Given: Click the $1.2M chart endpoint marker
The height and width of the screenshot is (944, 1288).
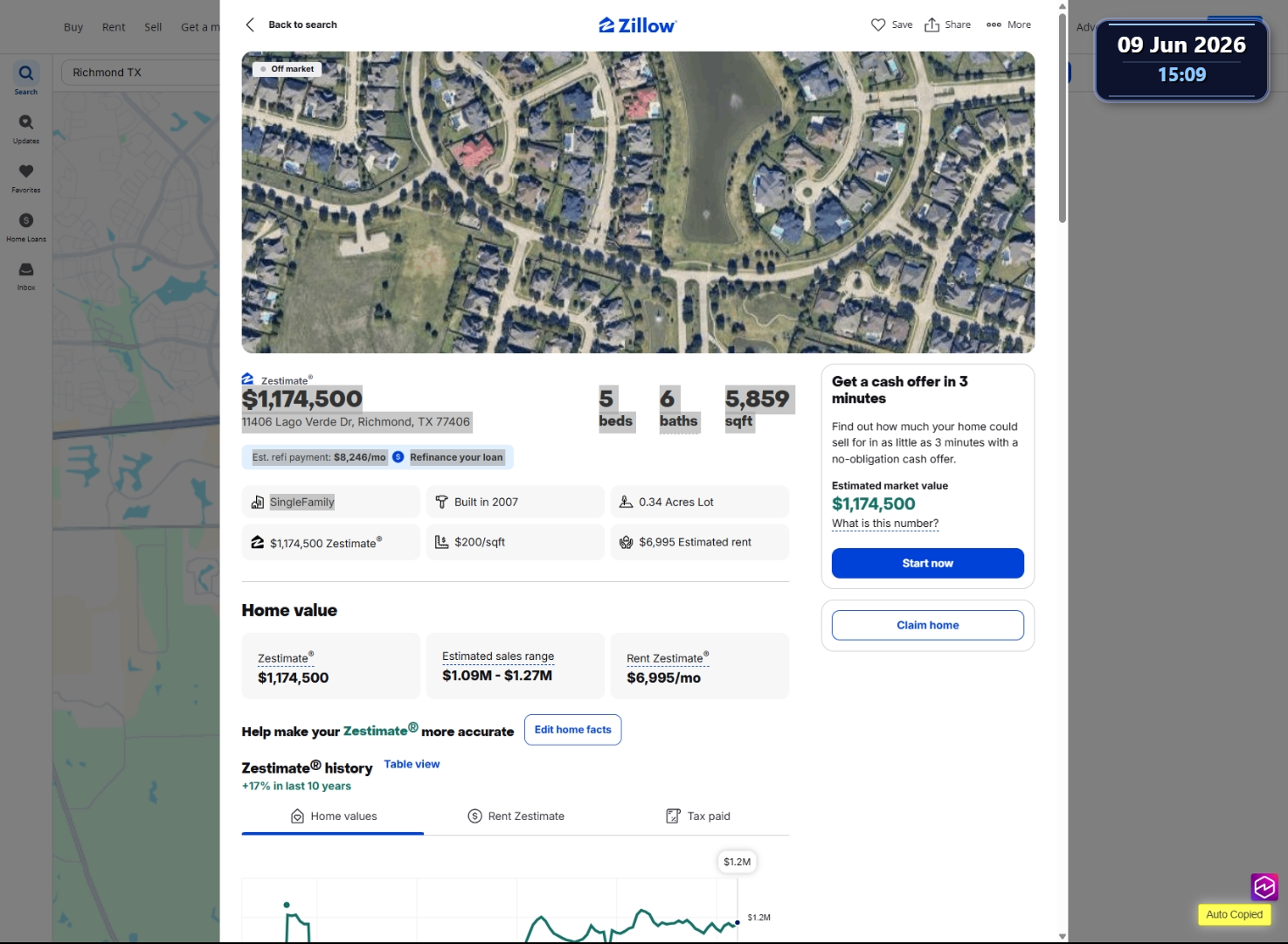Looking at the screenshot, I should point(737,922).
